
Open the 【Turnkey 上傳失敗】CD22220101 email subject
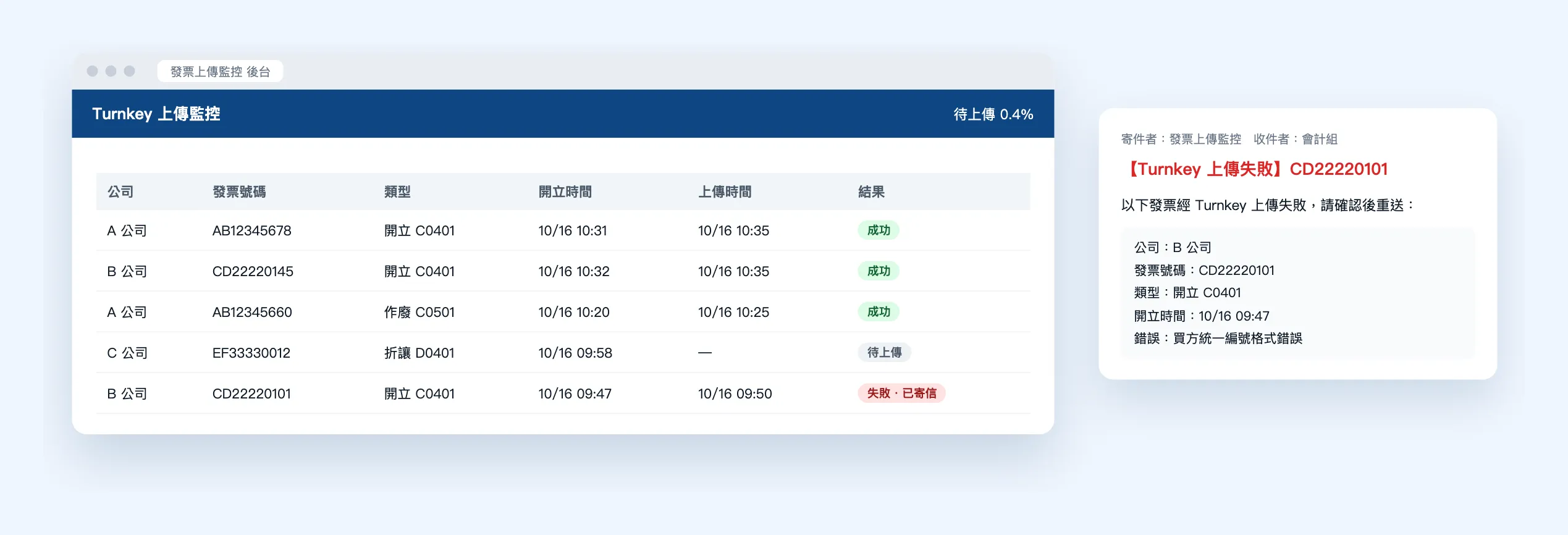pos(1255,169)
